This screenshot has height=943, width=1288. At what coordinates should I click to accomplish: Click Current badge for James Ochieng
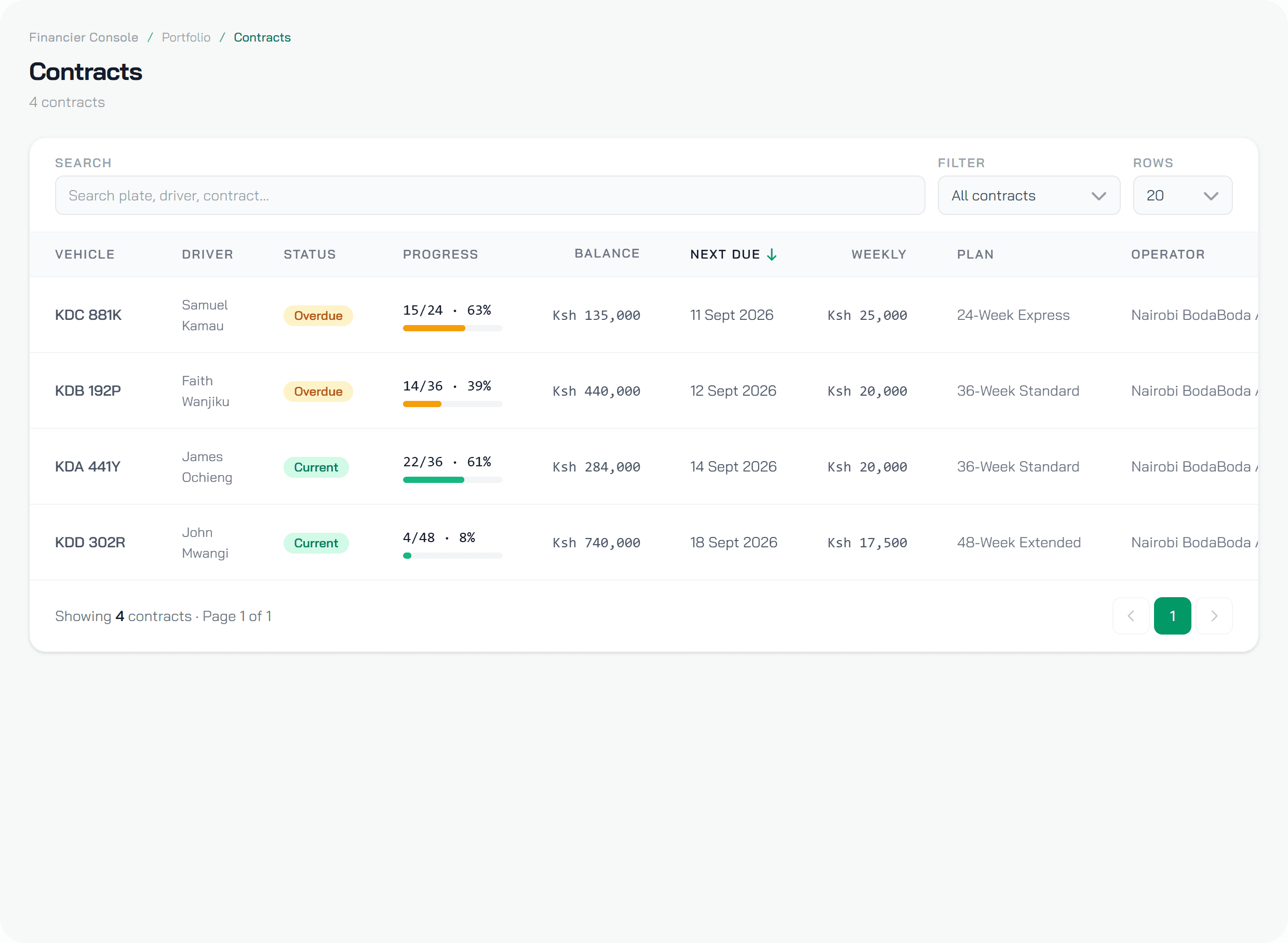pyautogui.click(x=316, y=467)
